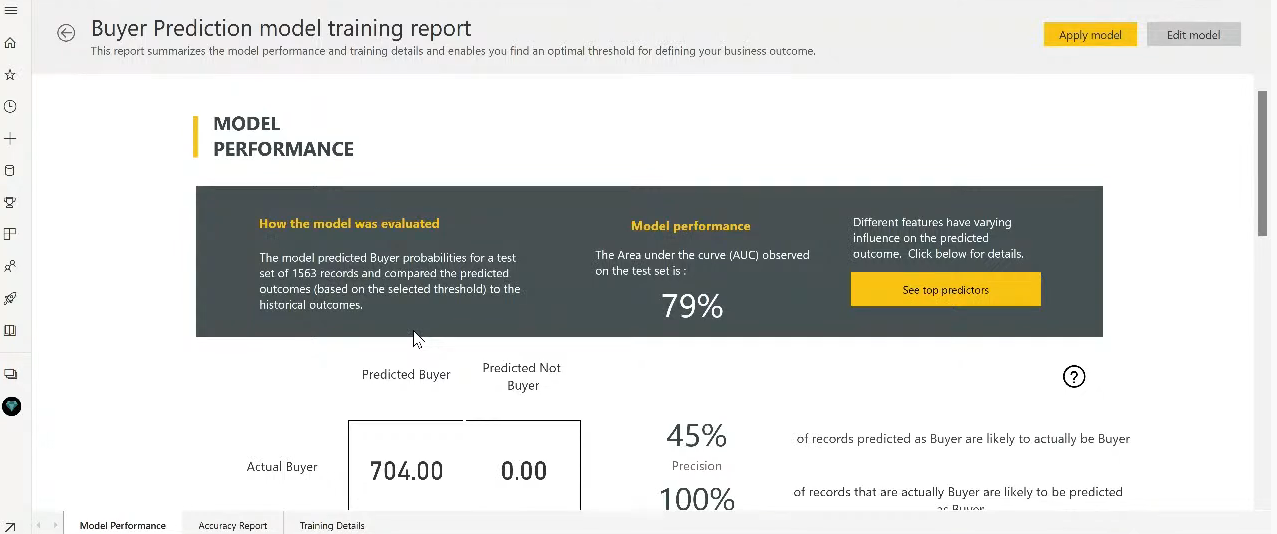Click the Predicted Buyer column header

click(406, 375)
